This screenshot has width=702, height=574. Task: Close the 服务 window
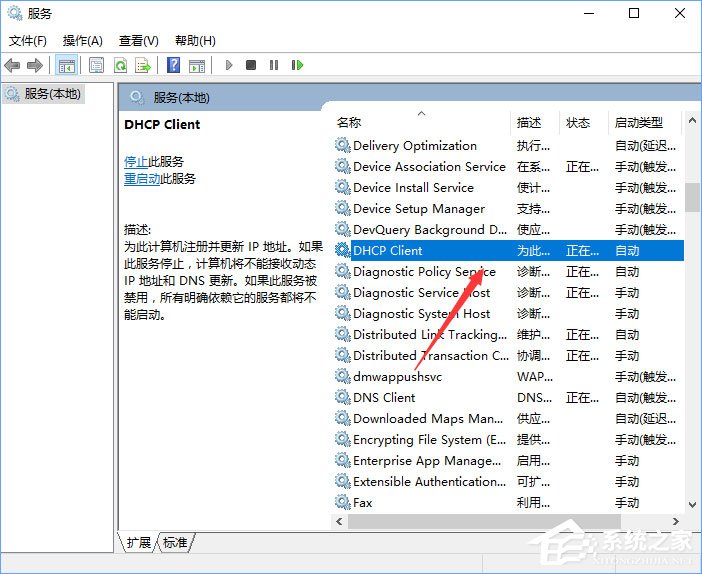680,13
